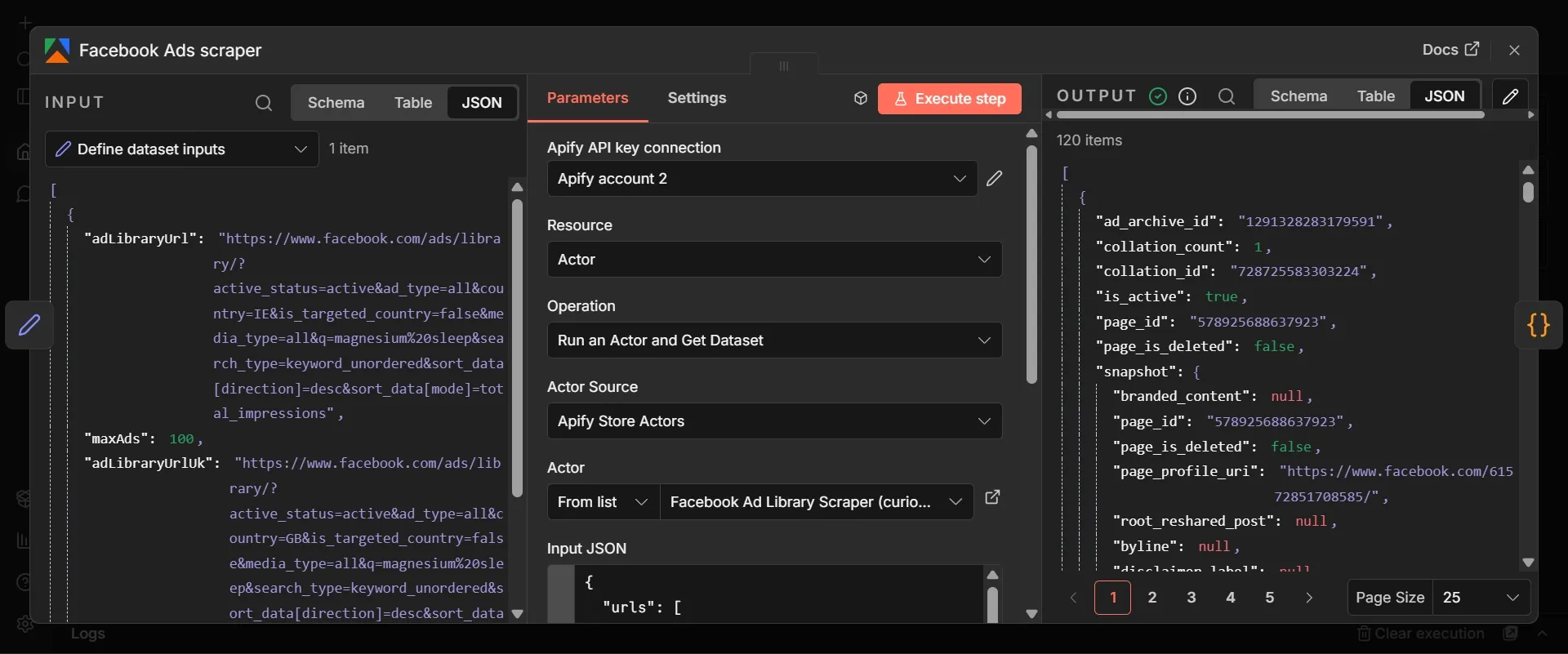Viewport: 1568px width, 654px height.
Task: Click the drag handle at panel top
Action: coord(784,65)
